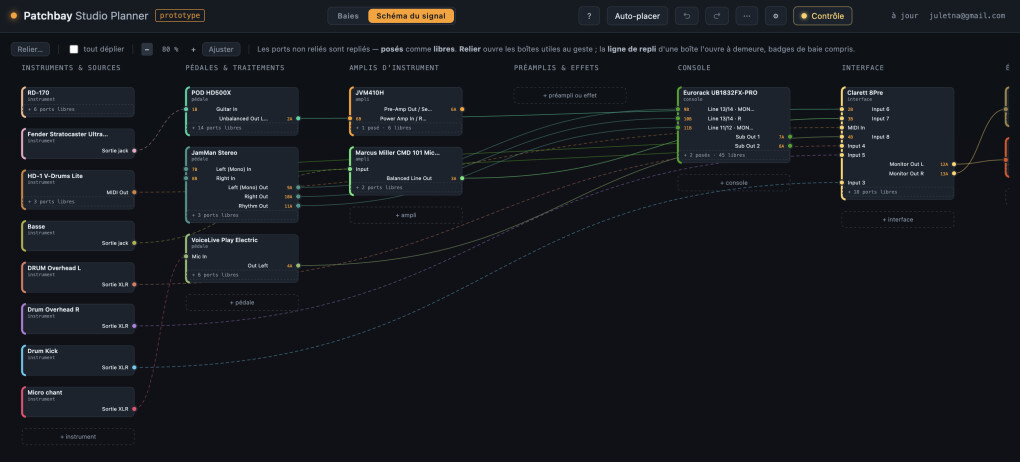
Task: Click the Clarett Monitor Out L port dot
Action: pos(954,164)
